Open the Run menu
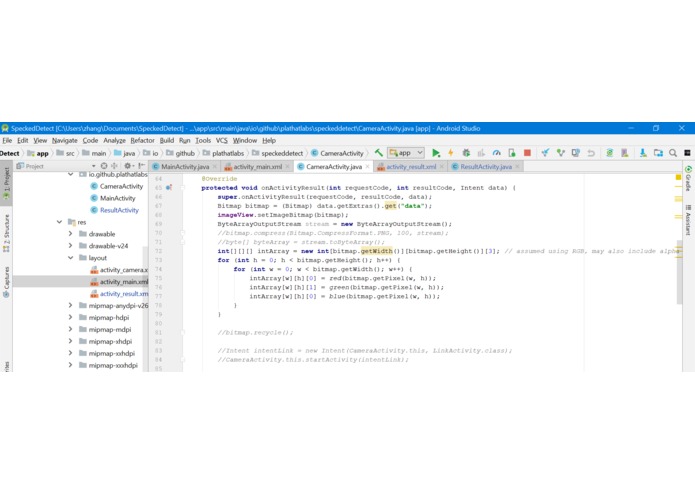Screen dimensions: 695x494 184,140
